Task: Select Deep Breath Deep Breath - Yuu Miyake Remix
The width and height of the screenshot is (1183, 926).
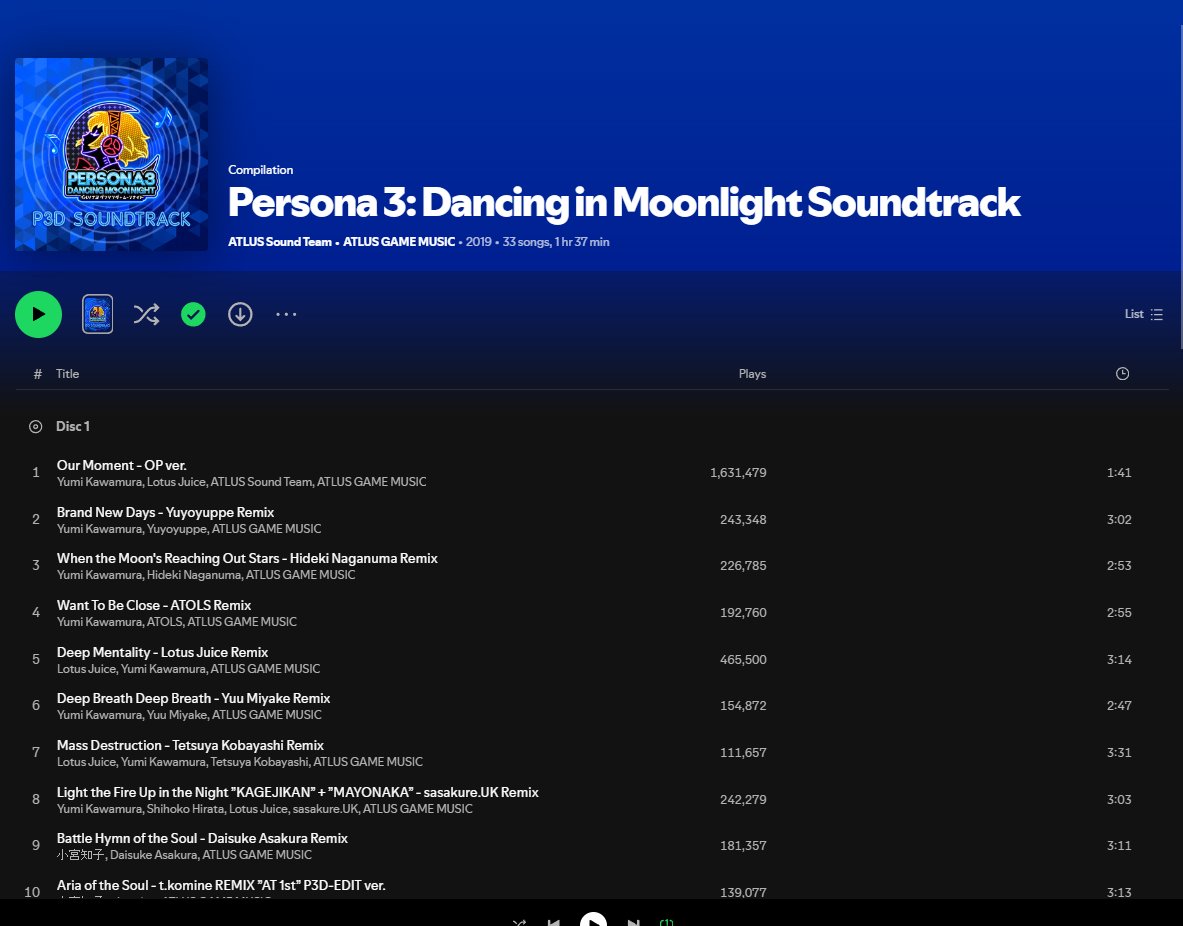Action: tap(193, 699)
